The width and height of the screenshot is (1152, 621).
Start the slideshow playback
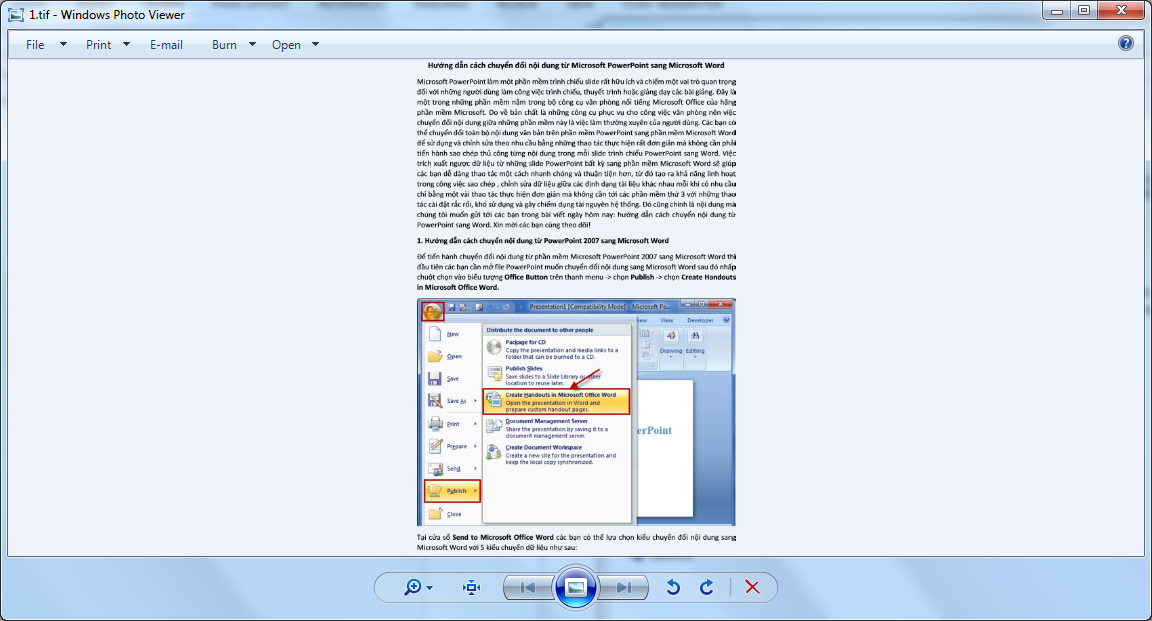pos(576,587)
